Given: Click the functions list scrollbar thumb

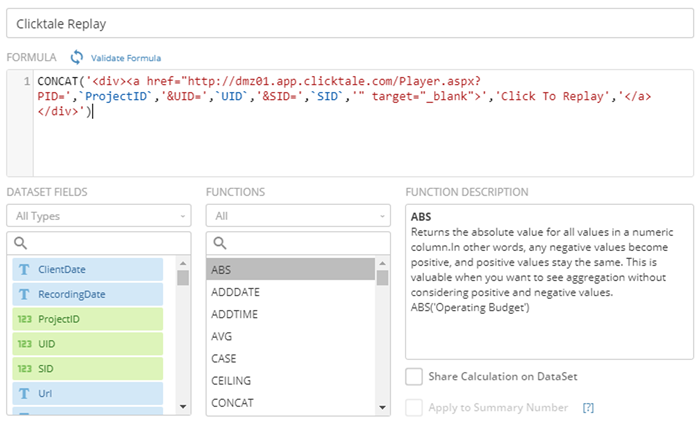Looking at the screenshot, I should (382, 277).
